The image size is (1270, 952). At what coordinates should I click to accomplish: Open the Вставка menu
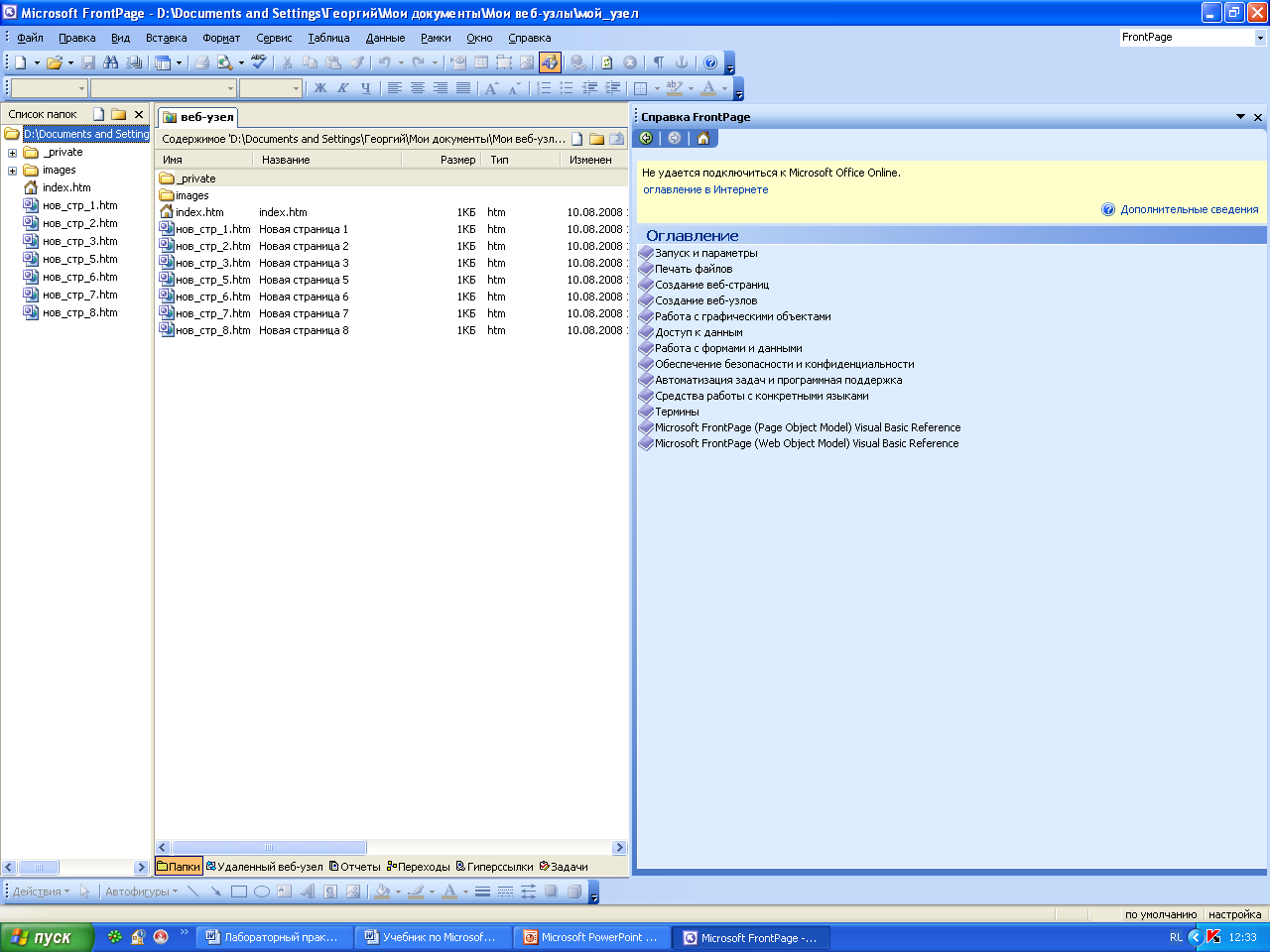[166, 38]
